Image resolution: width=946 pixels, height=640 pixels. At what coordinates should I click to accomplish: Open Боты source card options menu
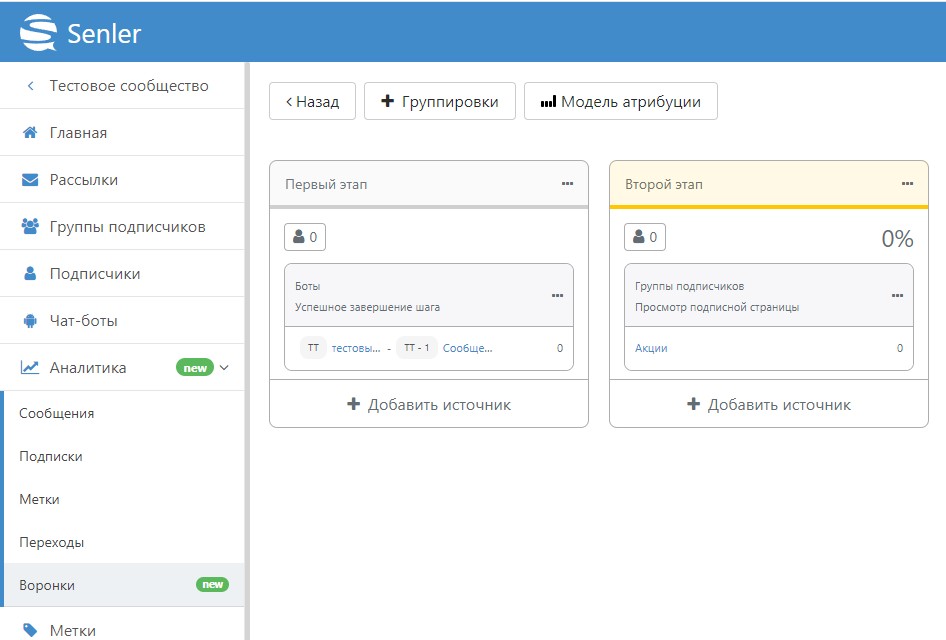coord(557,296)
